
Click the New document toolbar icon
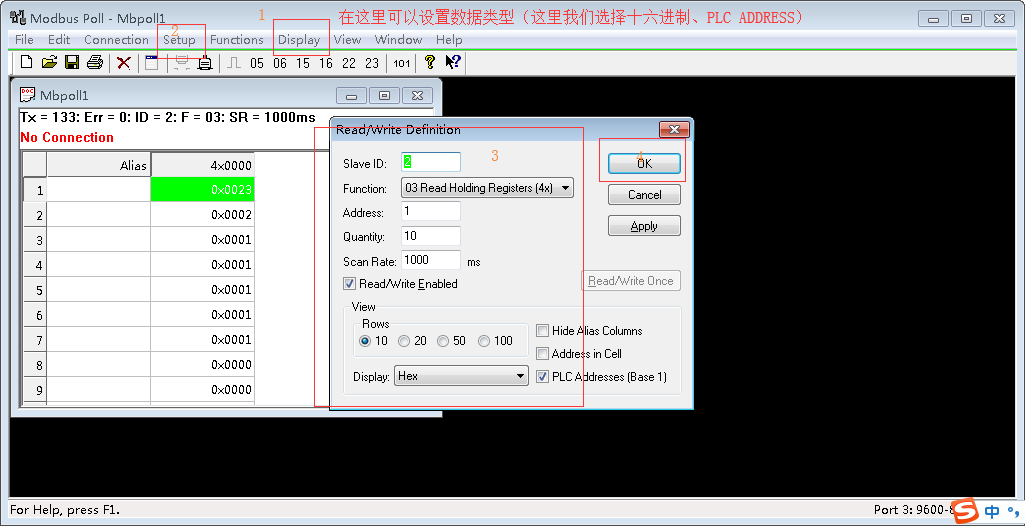[x=27, y=63]
